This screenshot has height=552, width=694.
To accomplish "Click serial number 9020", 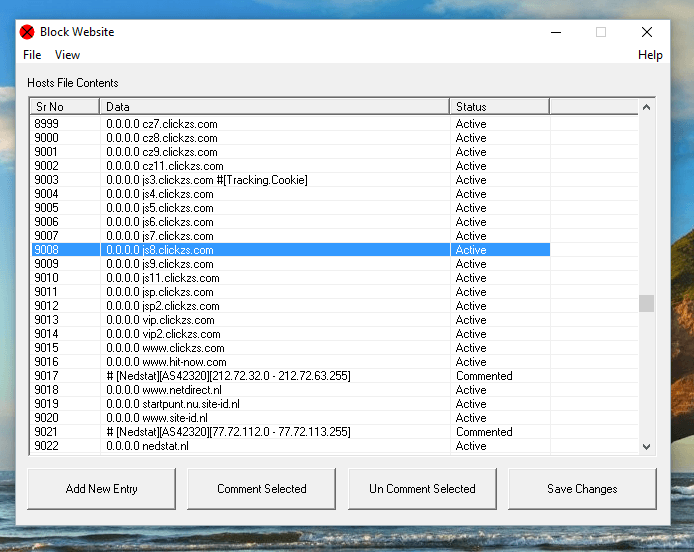I will point(46,418).
